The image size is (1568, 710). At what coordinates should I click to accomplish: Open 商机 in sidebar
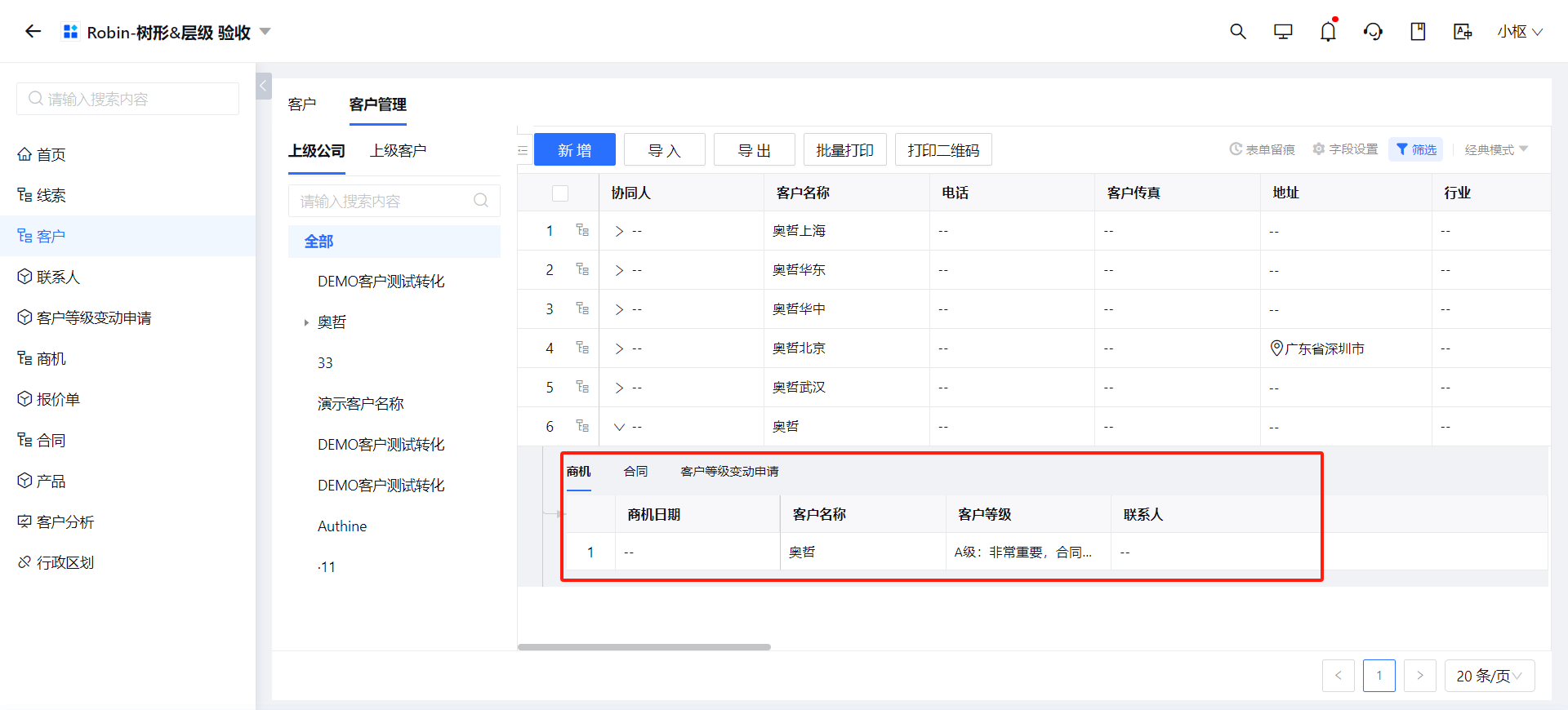pyautogui.click(x=127, y=358)
